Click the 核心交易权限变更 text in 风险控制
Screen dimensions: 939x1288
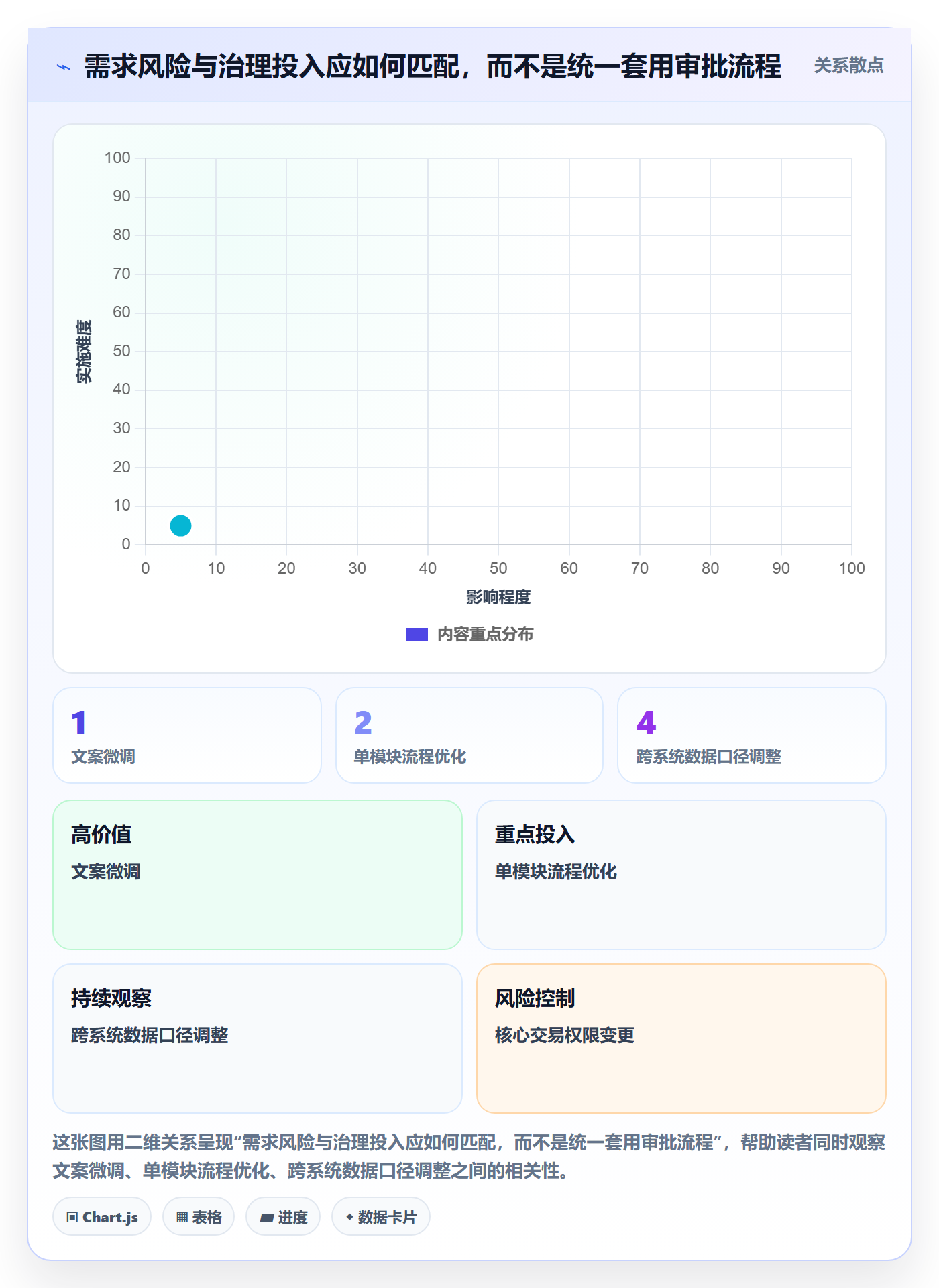pos(565,1035)
